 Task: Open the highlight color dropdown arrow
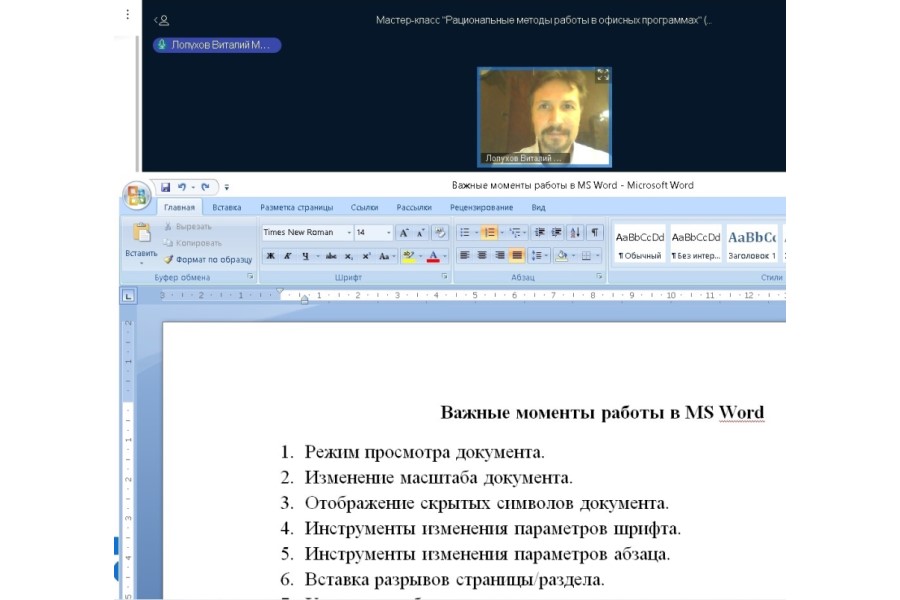coord(421,256)
